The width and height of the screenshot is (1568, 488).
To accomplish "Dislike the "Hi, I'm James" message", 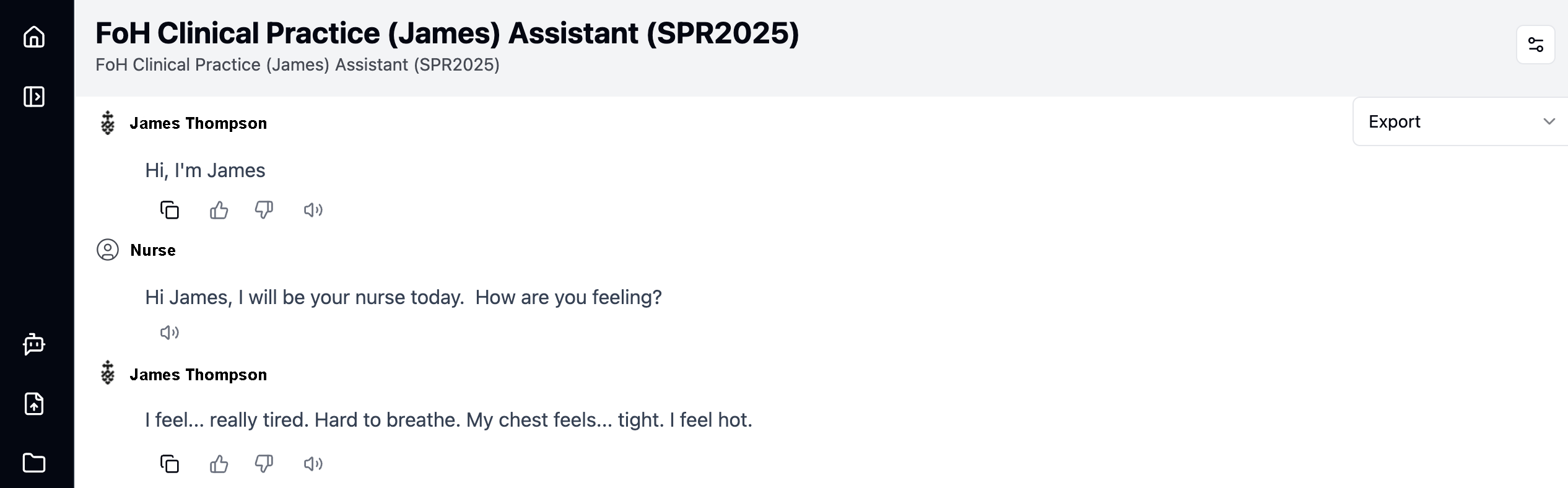I will (264, 210).
